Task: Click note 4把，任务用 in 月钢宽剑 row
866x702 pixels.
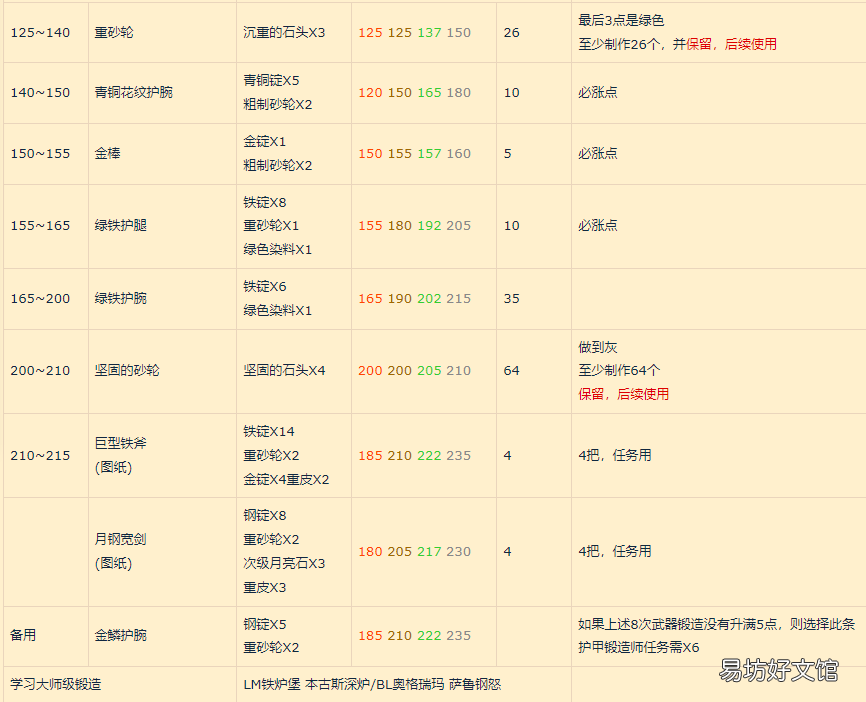Action: (615, 551)
